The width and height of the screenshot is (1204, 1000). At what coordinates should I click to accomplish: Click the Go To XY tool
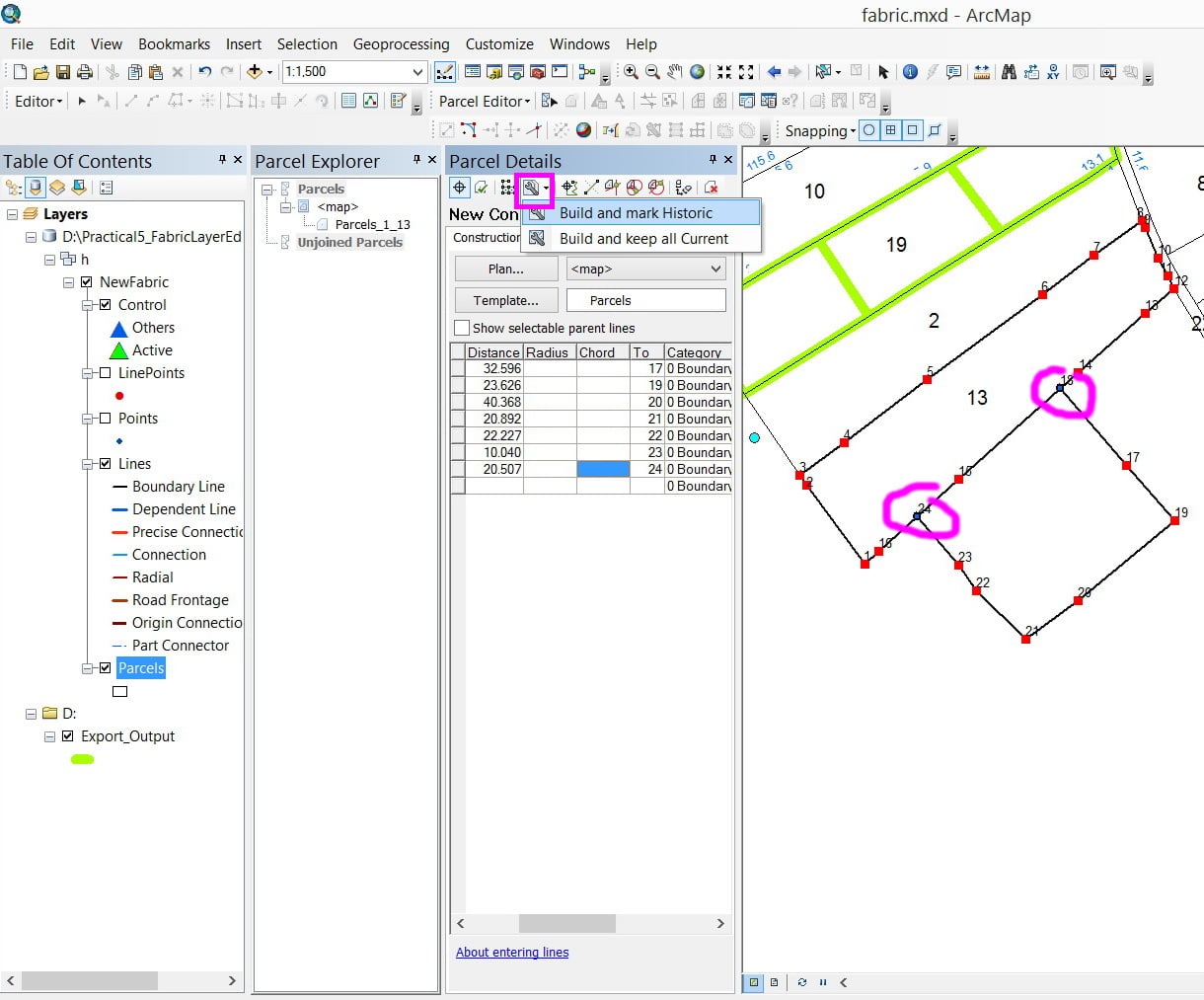pos(1053,72)
